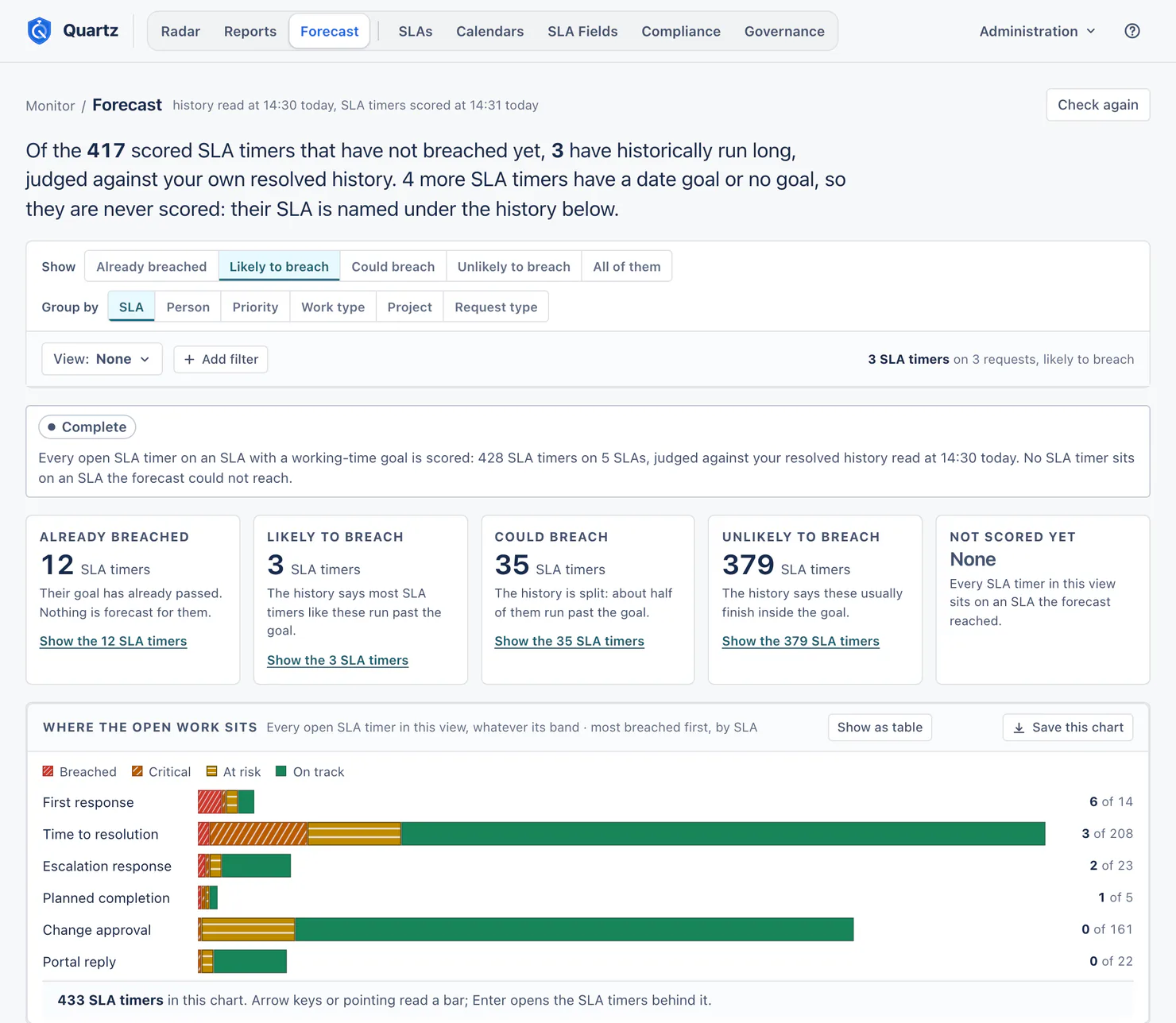Click the download icon on Save this chart
Viewport: 1176px width, 1023px height.
coord(1019,728)
